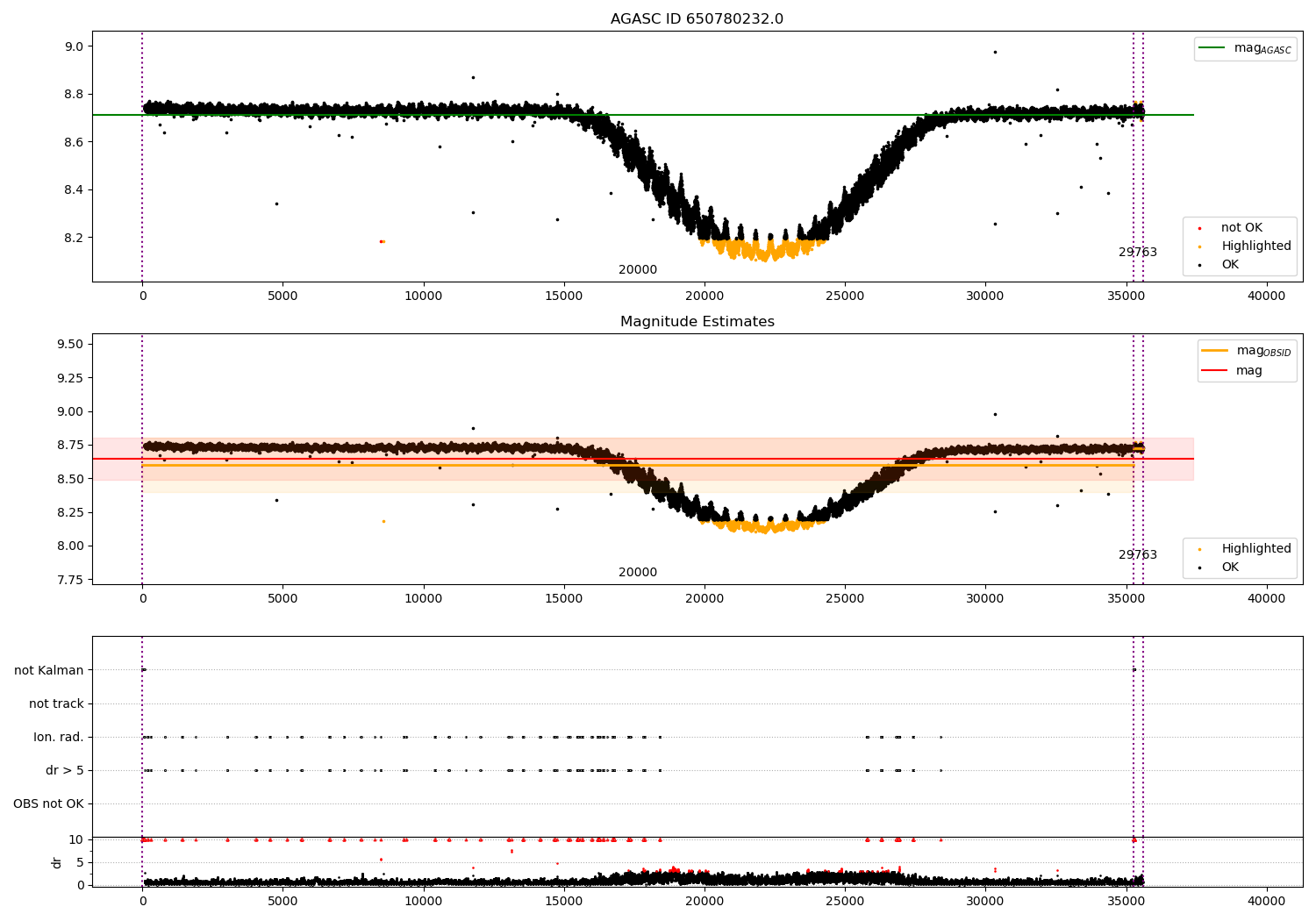
Task: Click the 10000 x-tick under Magnitude Estimates plot
Action: pyautogui.click(x=423, y=599)
